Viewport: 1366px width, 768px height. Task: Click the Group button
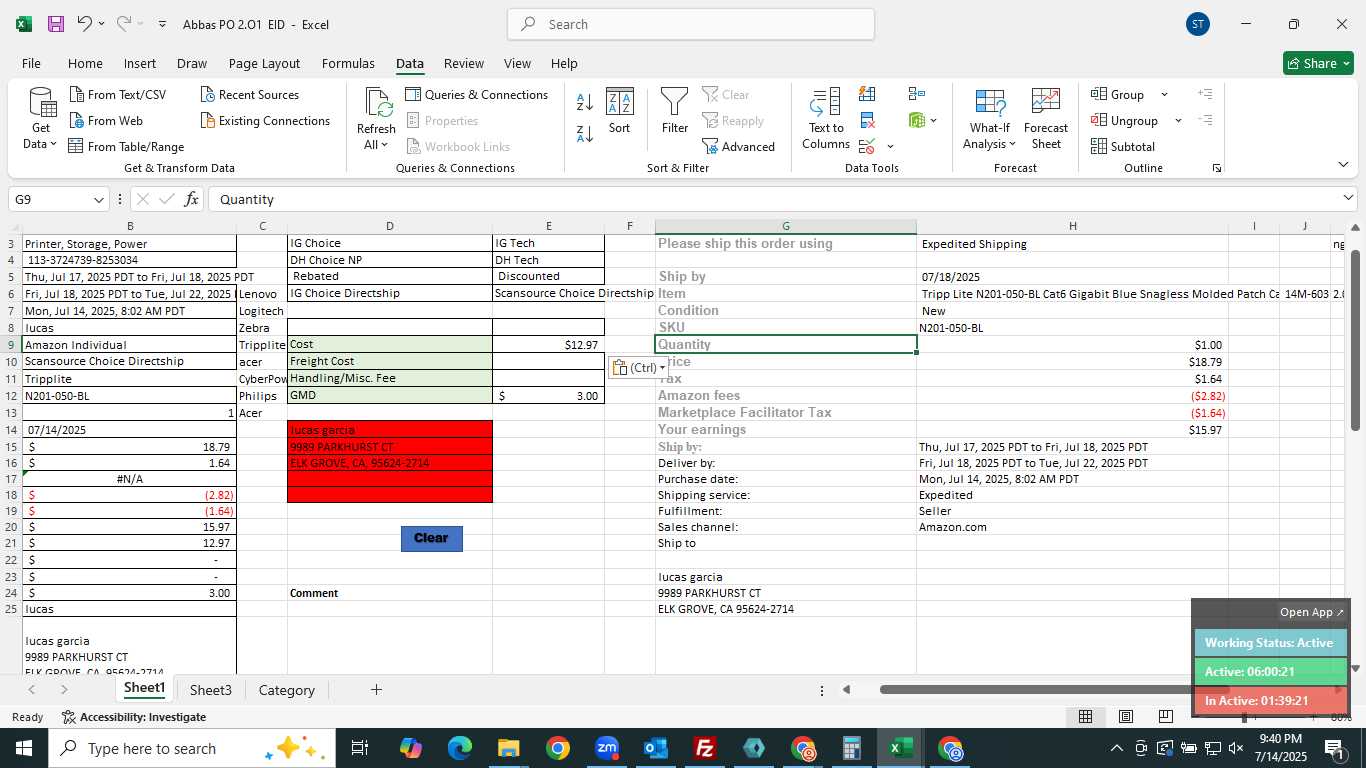(1117, 94)
